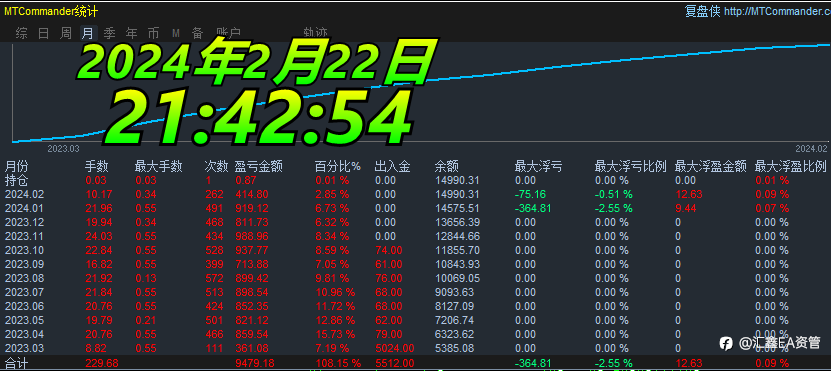
Task: Click the total deposit value 5512.00
Action: (x=394, y=363)
